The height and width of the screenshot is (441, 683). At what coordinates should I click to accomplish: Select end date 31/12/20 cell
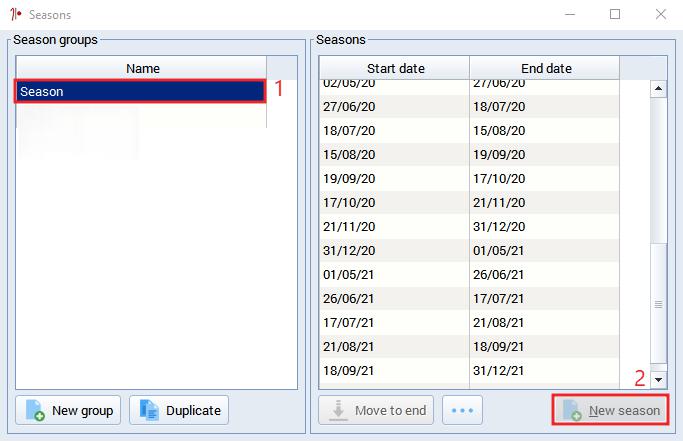(544, 227)
